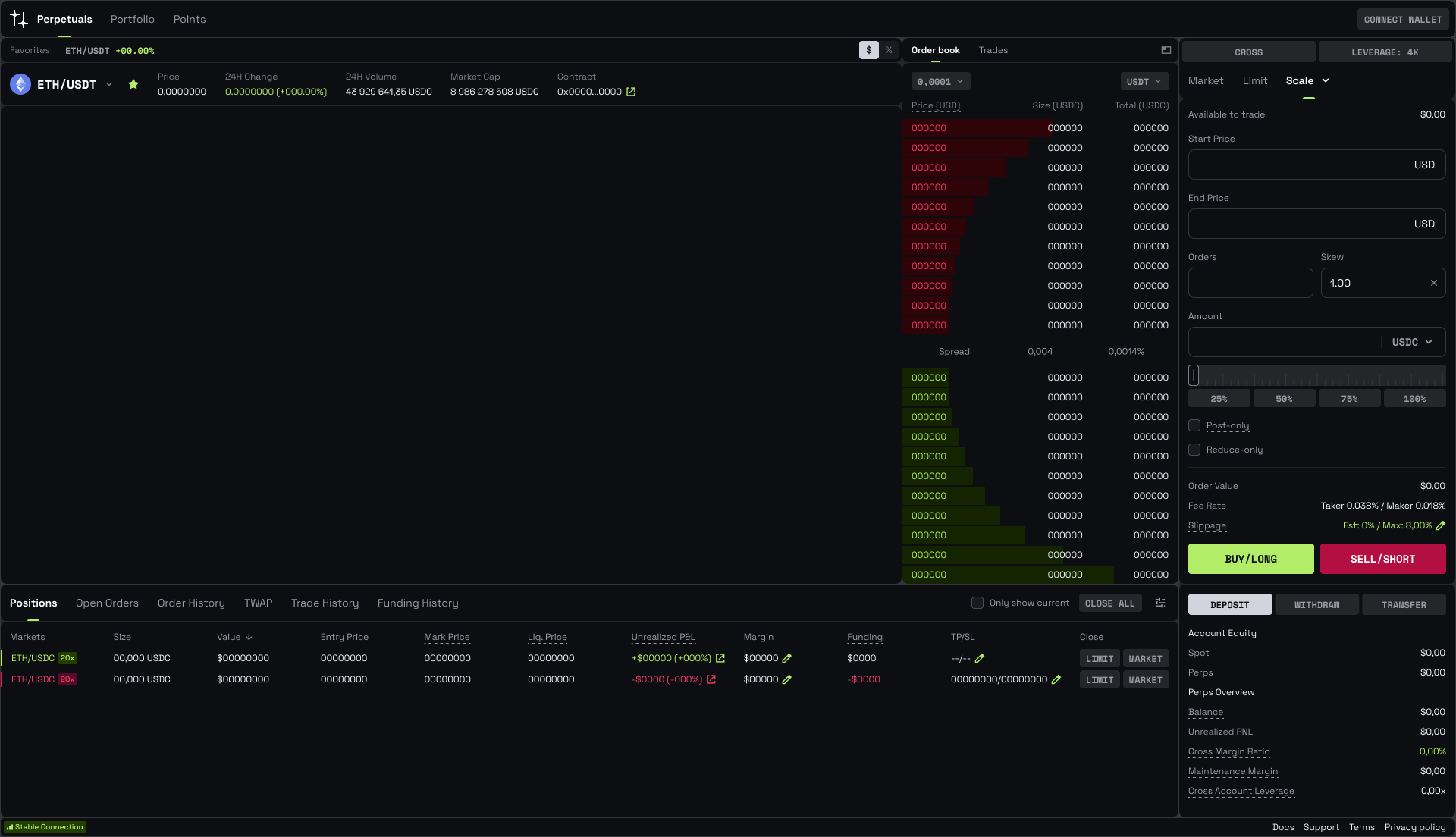Enable the Post-only checkbox
Screen dimensions: 1456x837
1194,425
